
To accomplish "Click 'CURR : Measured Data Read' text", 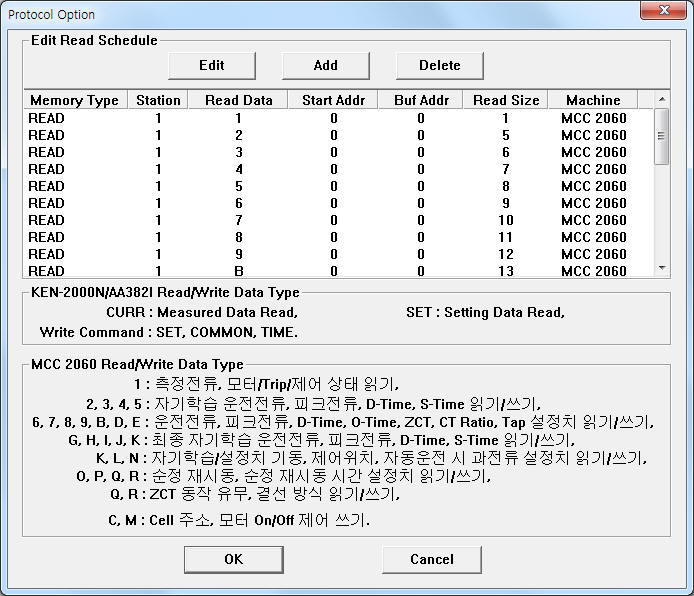I will [x=202, y=312].
